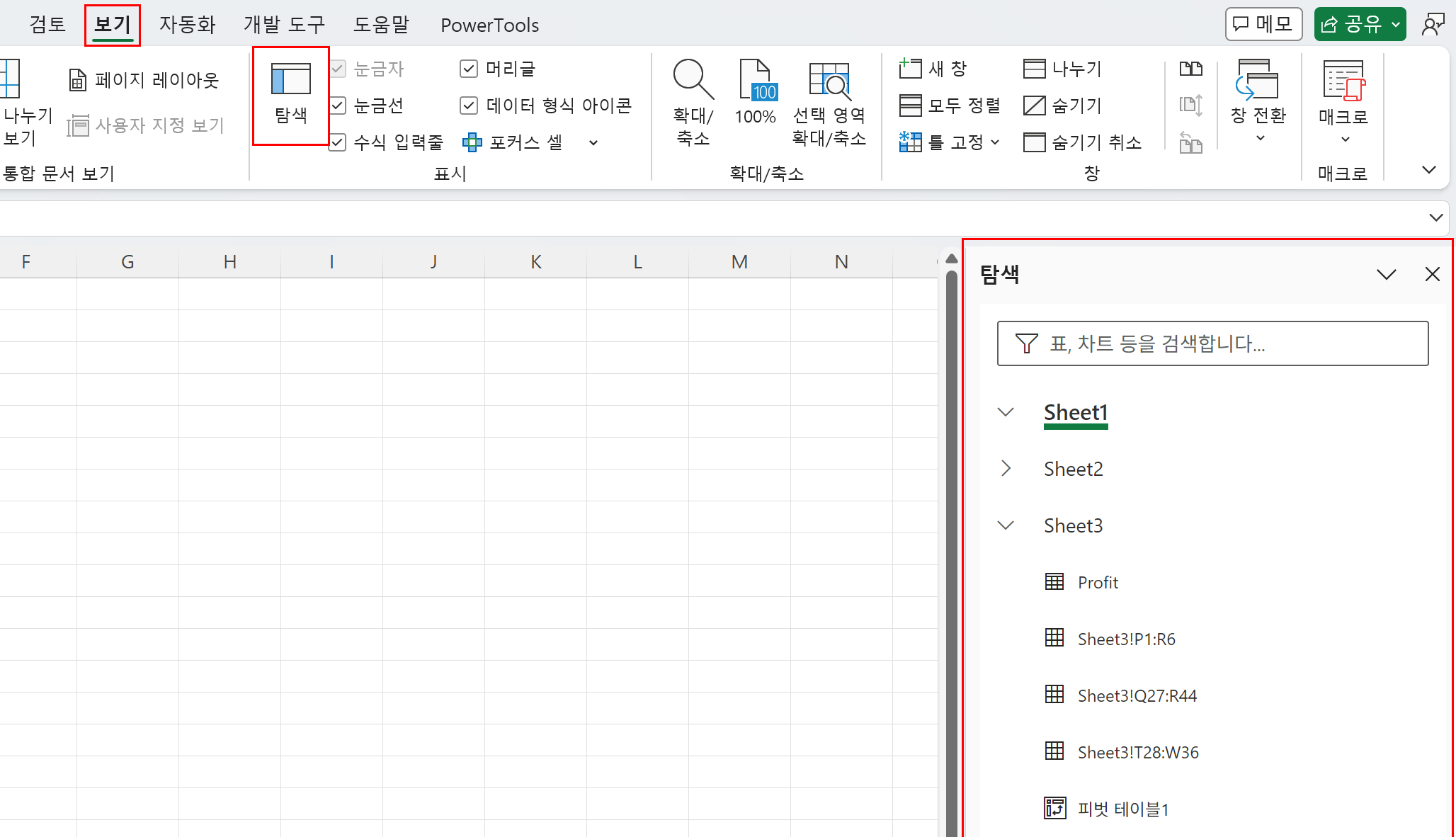The width and height of the screenshot is (1456, 837).
Task: Click the side-by-side view icon
Action: click(1191, 69)
